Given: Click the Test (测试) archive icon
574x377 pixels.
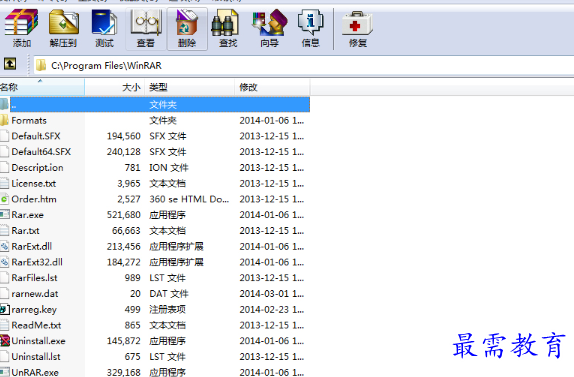Looking at the screenshot, I should click(x=104, y=23).
